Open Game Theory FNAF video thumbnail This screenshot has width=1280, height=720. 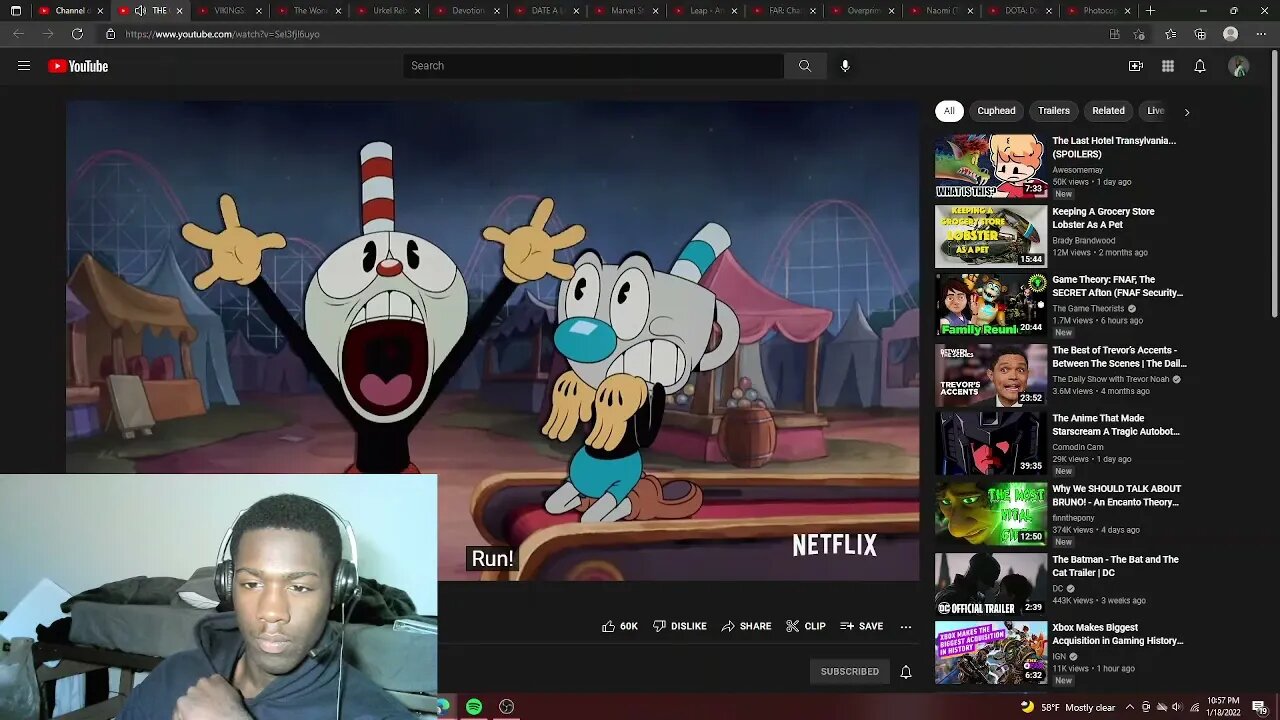coord(991,305)
